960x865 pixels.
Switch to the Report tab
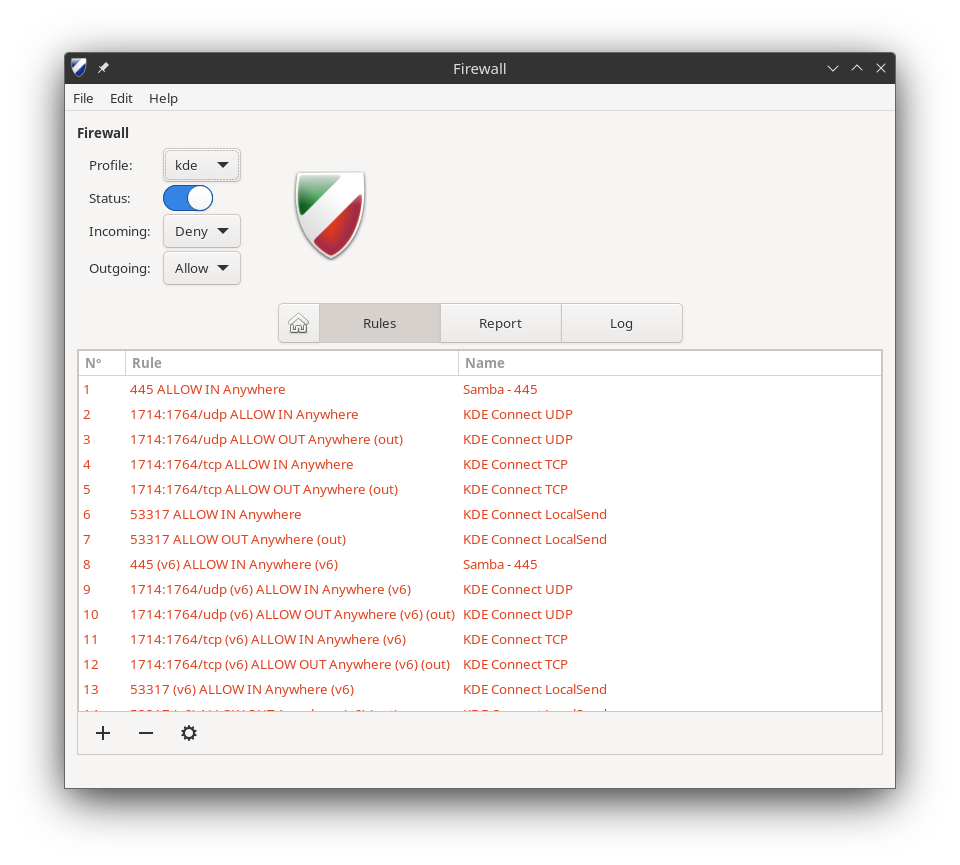point(500,323)
